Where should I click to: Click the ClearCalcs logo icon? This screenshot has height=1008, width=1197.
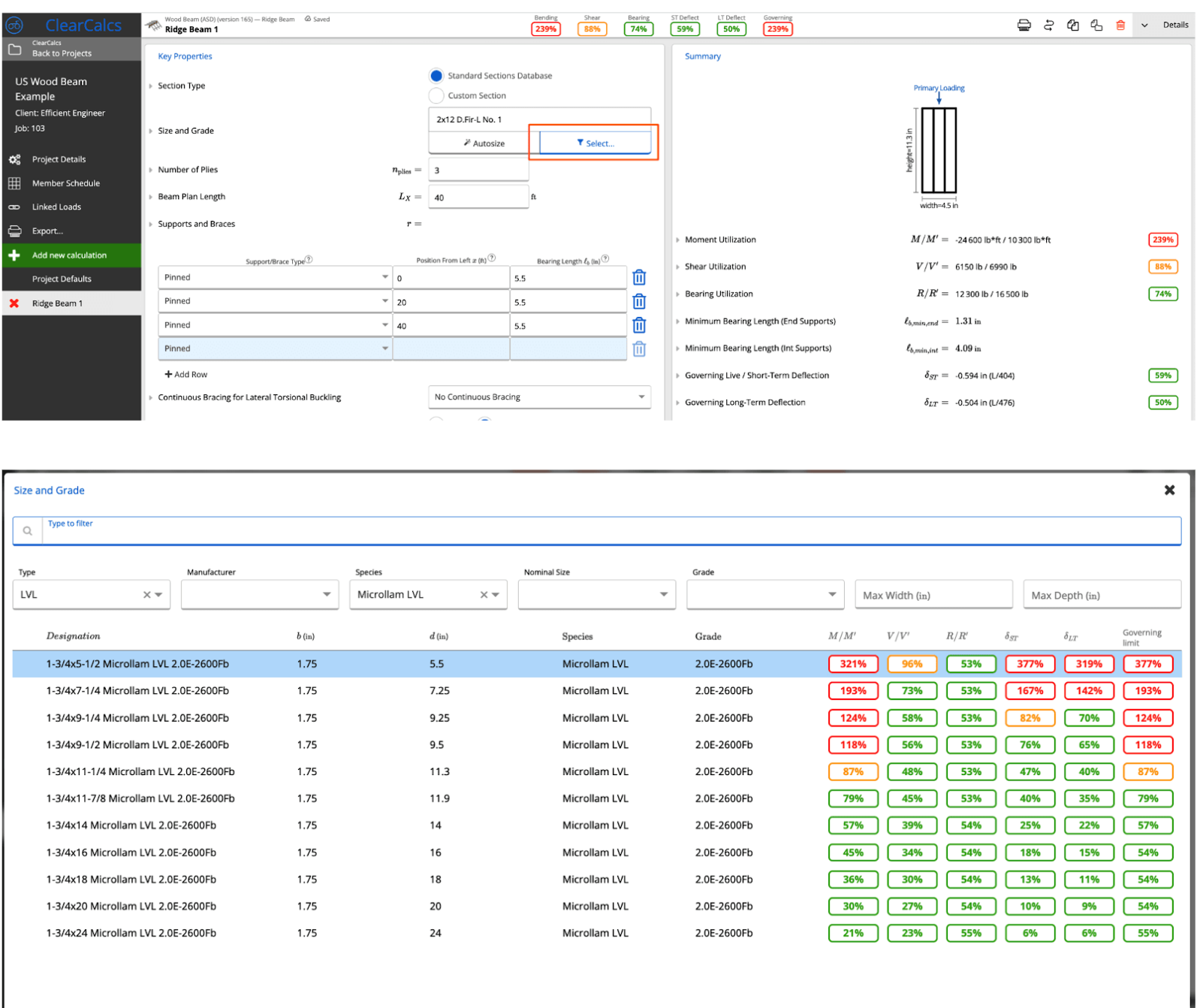(x=14, y=26)
